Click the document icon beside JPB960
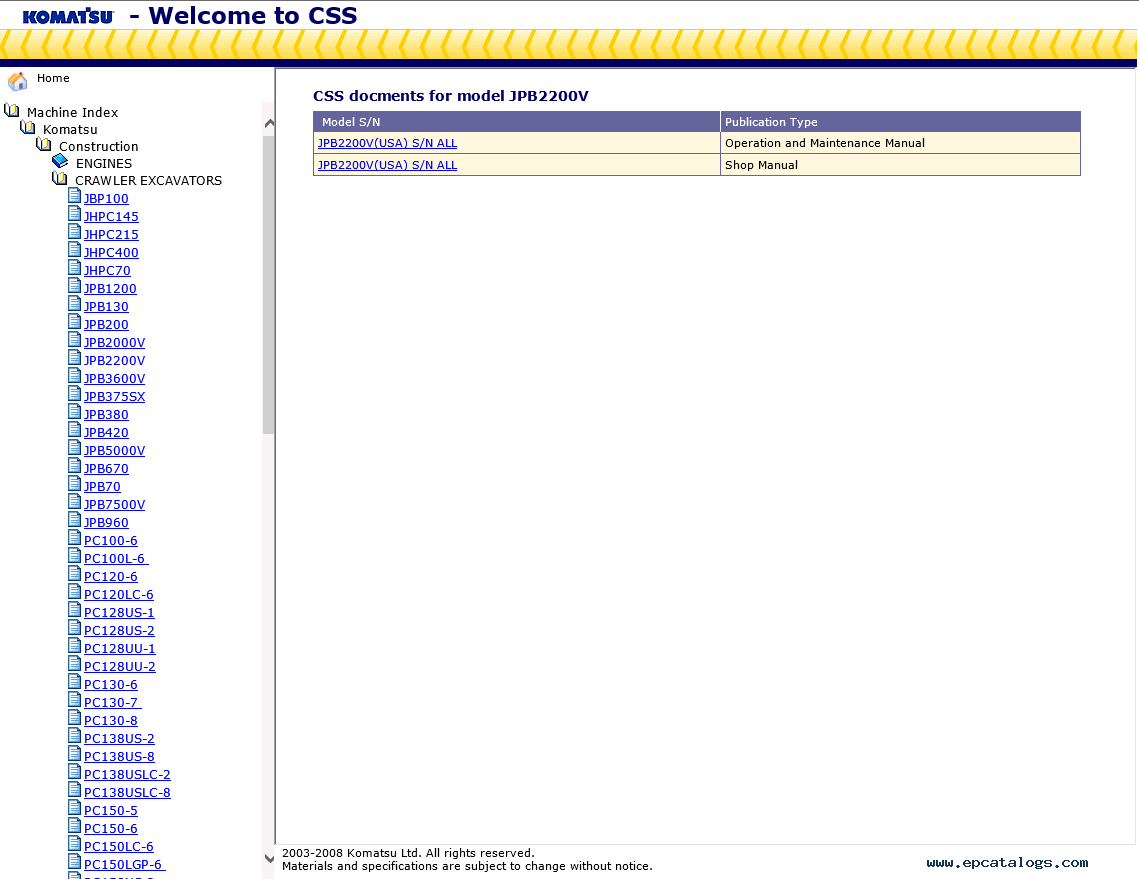1139x879 pixels. (74, 520)
